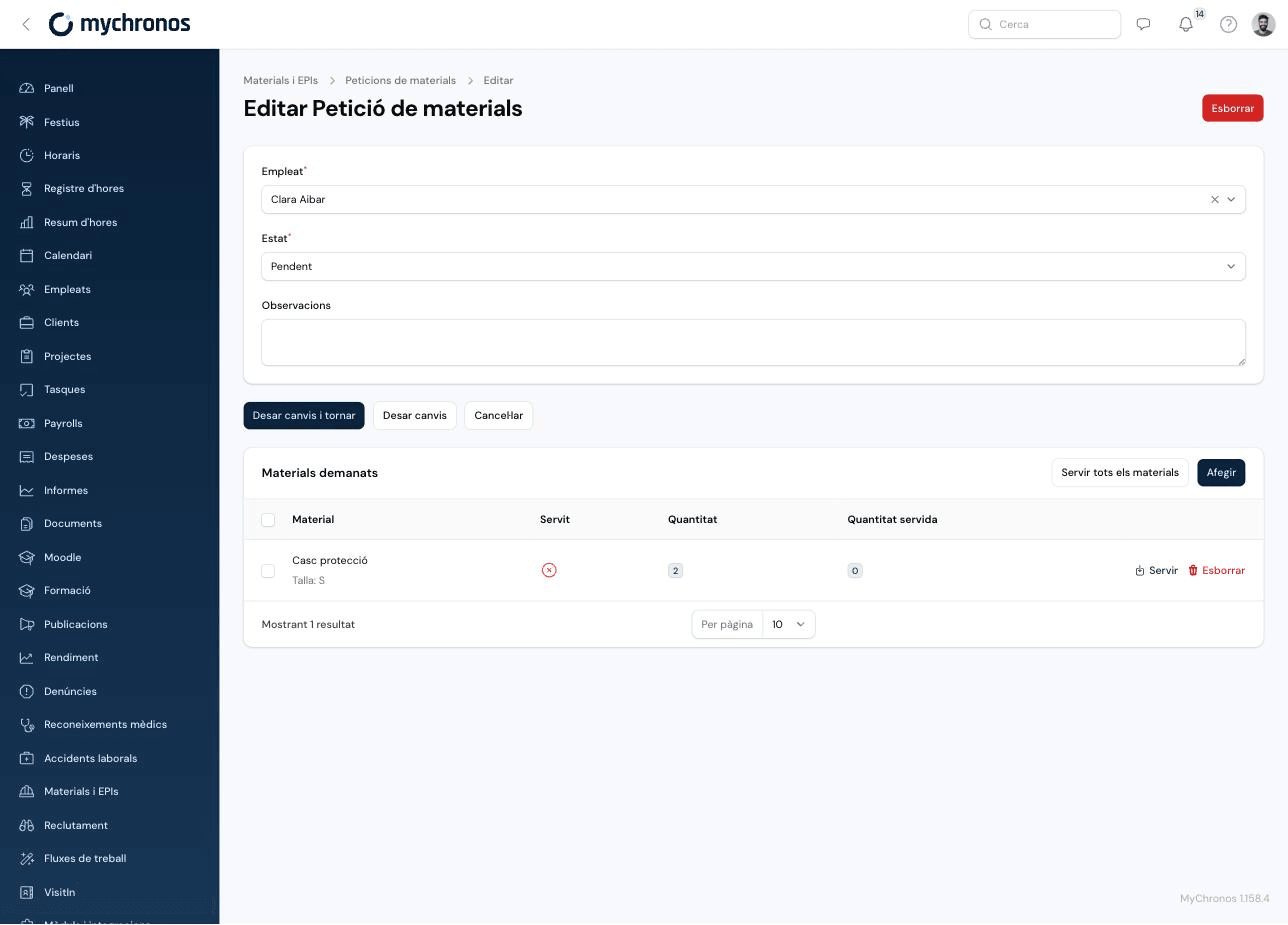The image size is (1288, 925).
Task: Click the Registre d'hores hourglass icon
Action: (27, 188)
